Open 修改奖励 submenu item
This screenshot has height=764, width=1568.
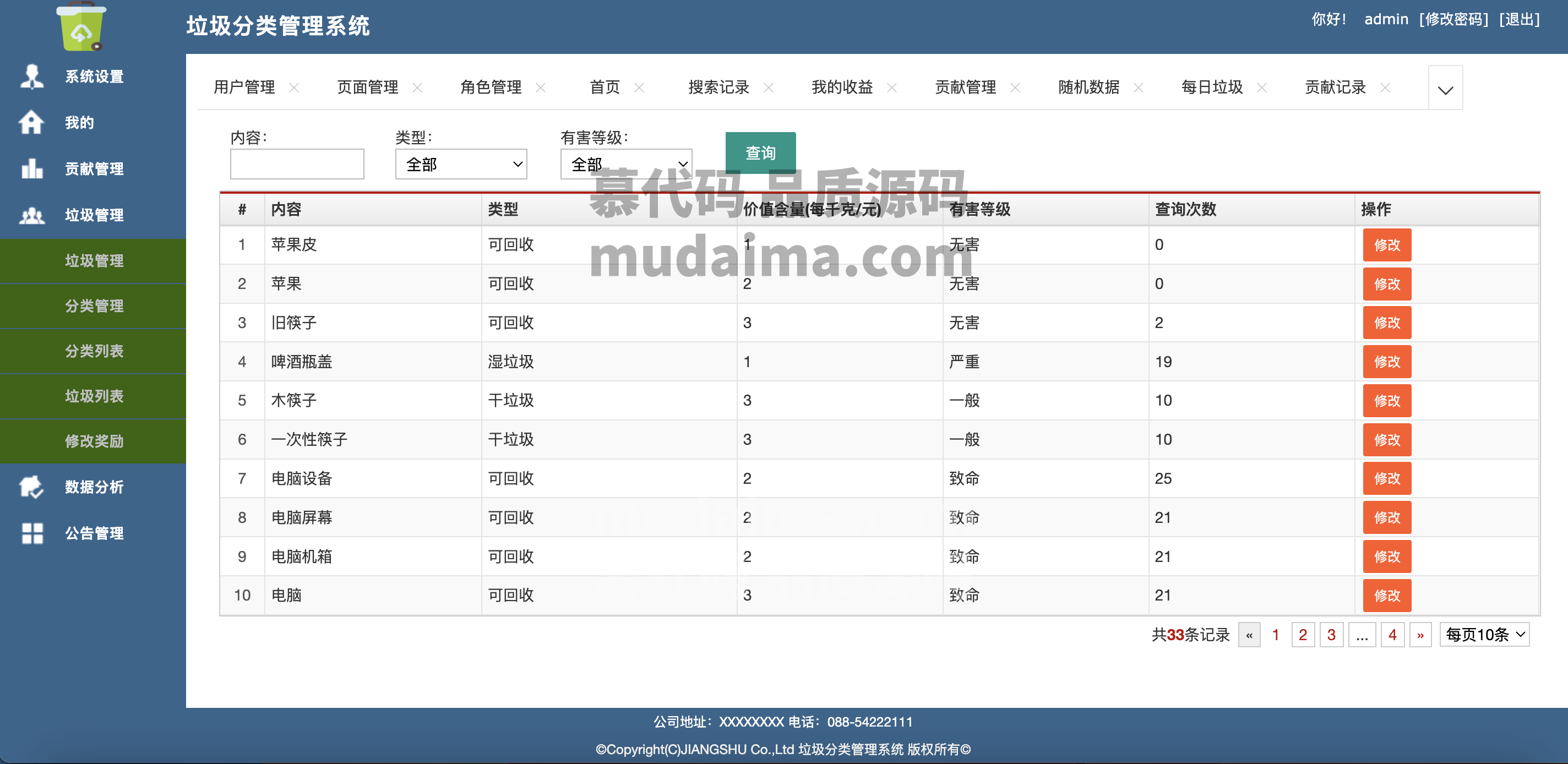[94, 441]
